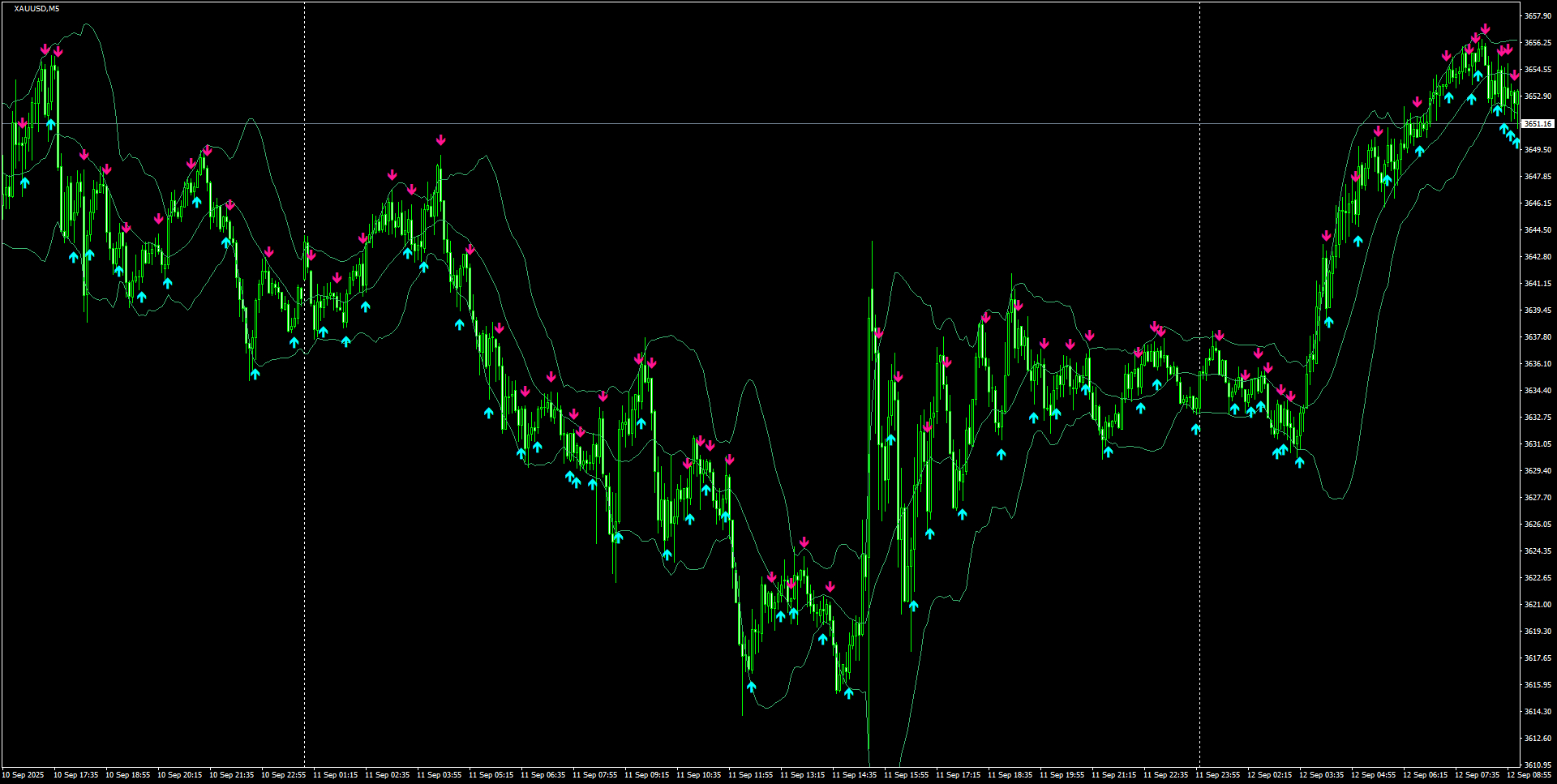Select the pink sell arrow near the 10 Sep 17:35 high
1557x784 pixels.
(x=45, y=49)
